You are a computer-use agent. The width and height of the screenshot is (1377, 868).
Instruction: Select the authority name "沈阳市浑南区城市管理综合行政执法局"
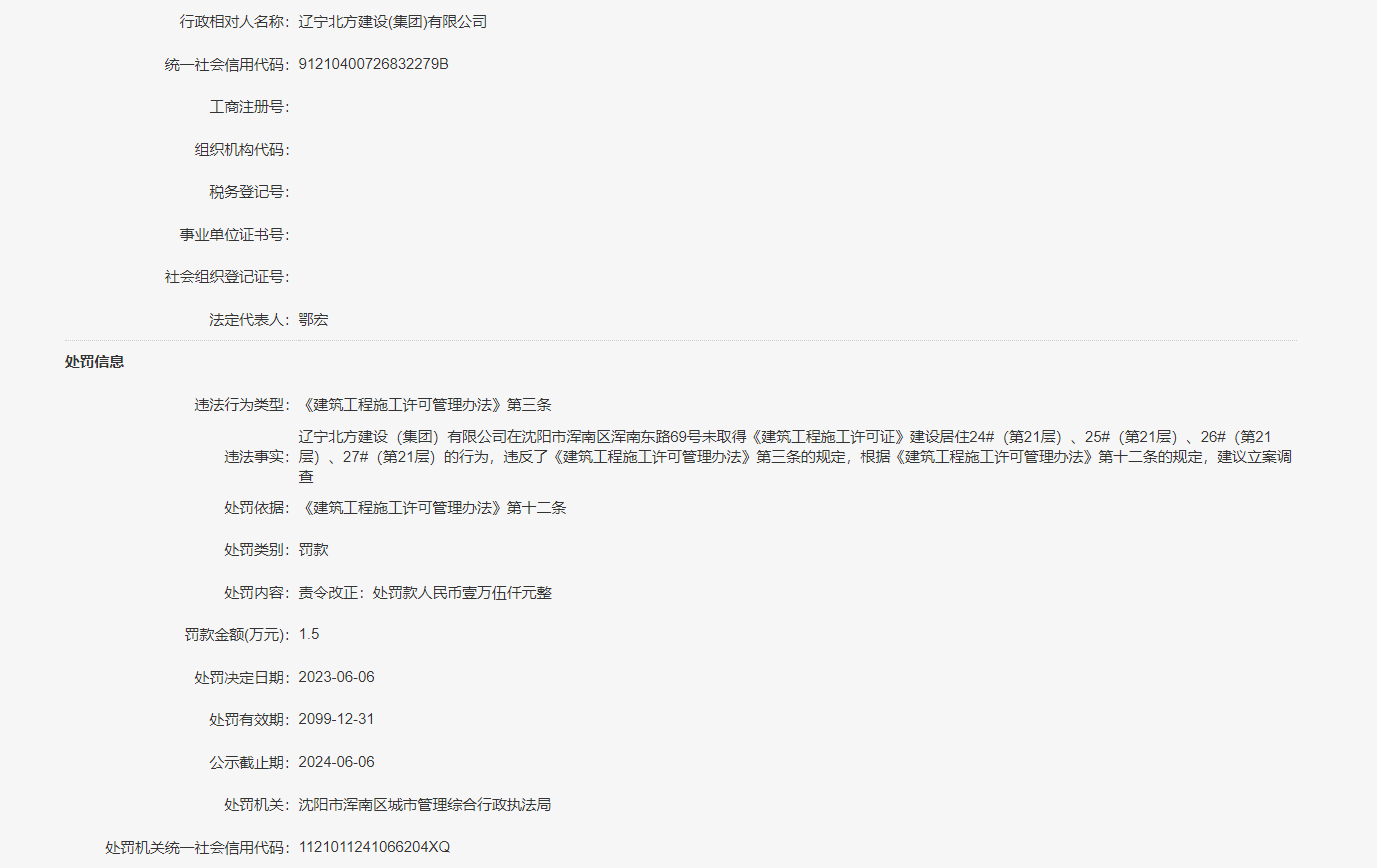click(x=425, y=805)
